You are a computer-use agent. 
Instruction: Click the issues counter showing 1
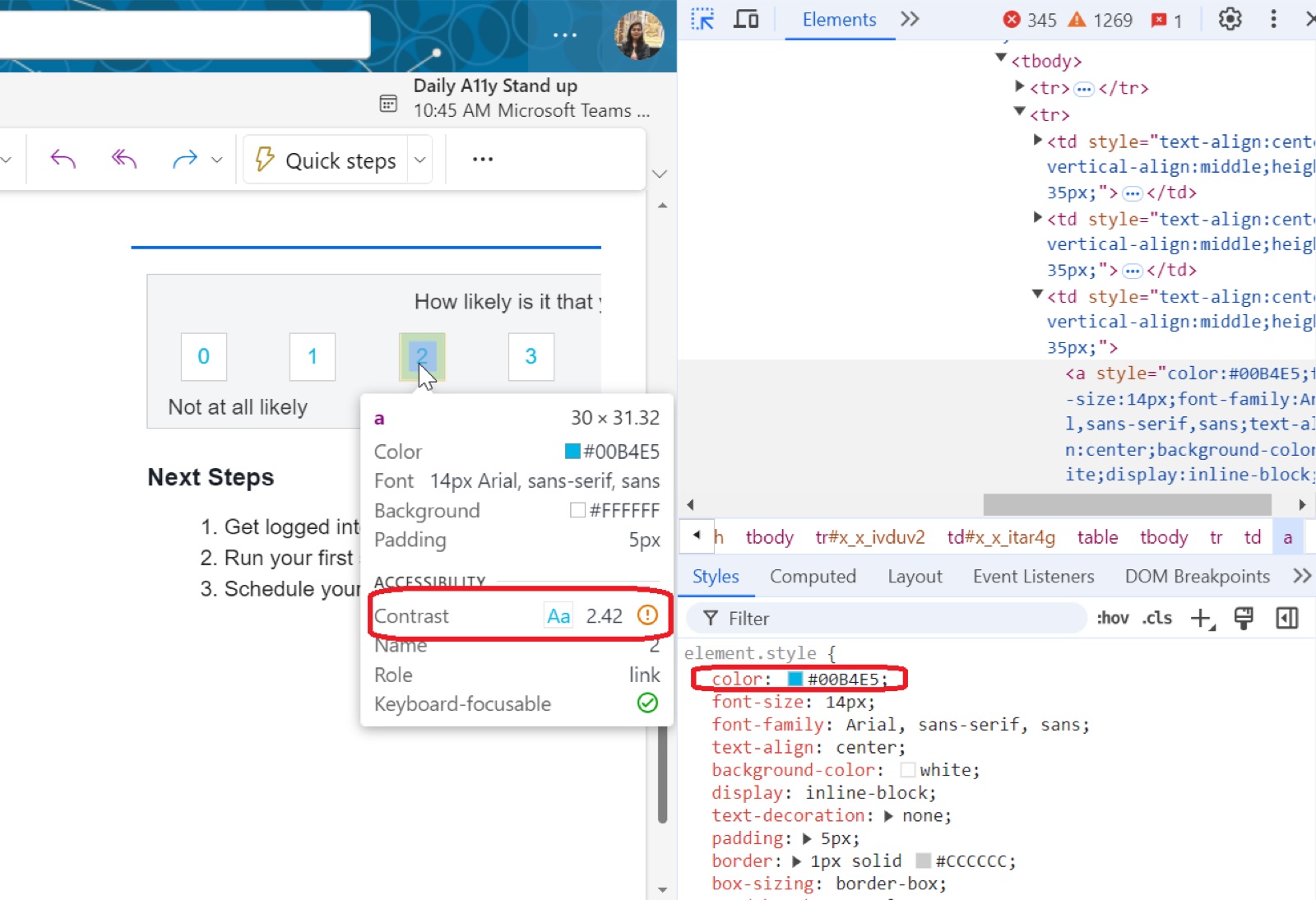1166,20
